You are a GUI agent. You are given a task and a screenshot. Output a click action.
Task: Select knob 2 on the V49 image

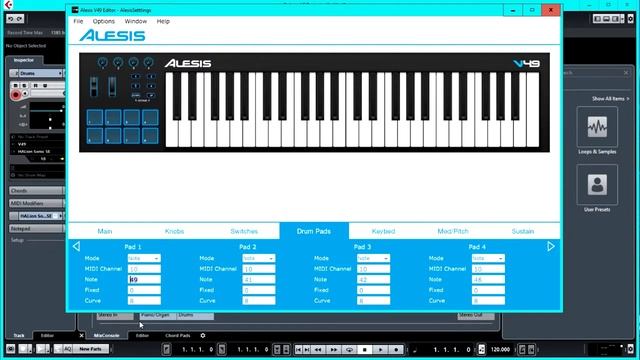(118, 62)
